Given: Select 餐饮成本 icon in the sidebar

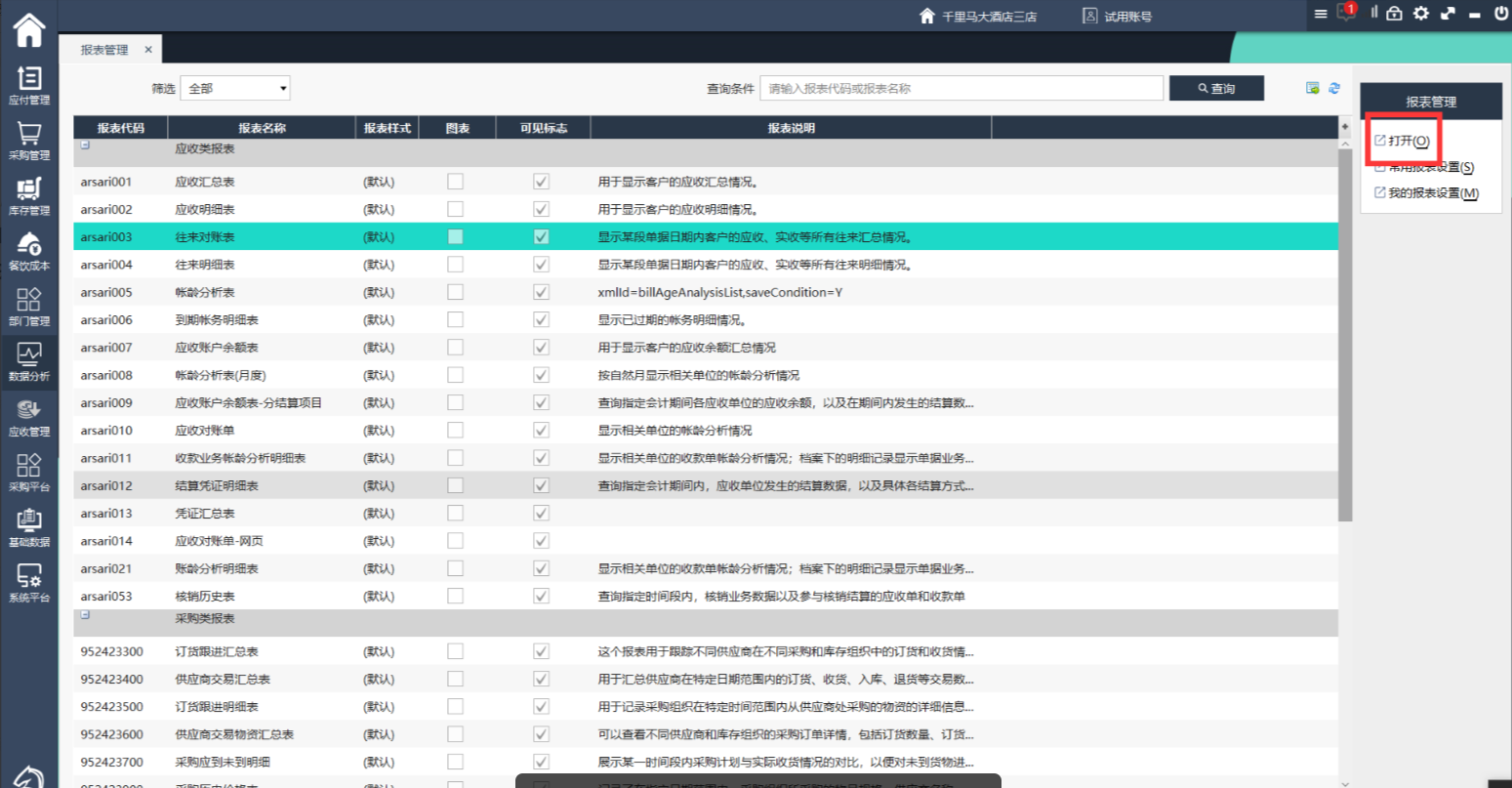Looking at the screenshot, I should [x=28, y=250].
